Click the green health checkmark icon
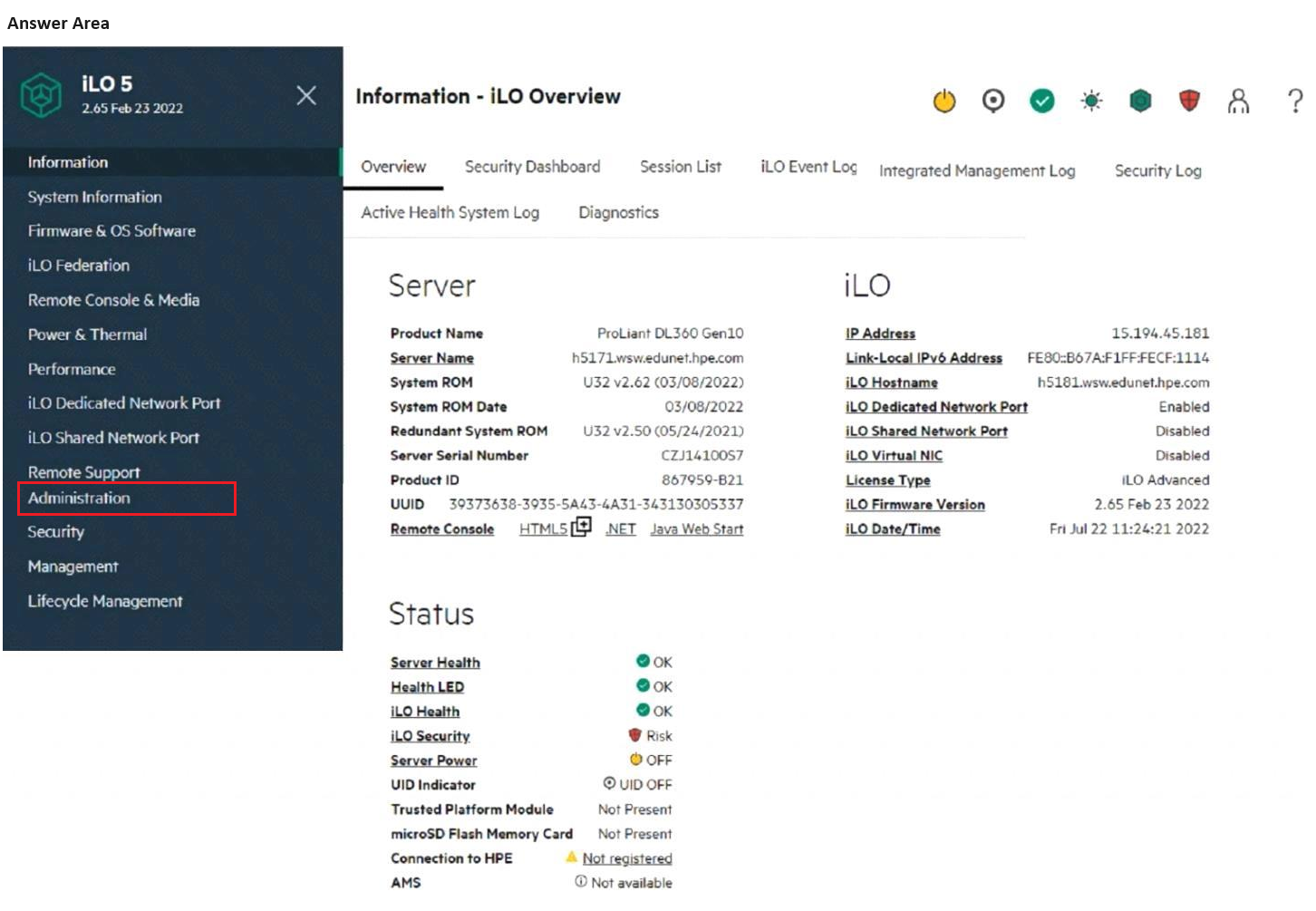The image size is (1316, 911). (1042, 100)
